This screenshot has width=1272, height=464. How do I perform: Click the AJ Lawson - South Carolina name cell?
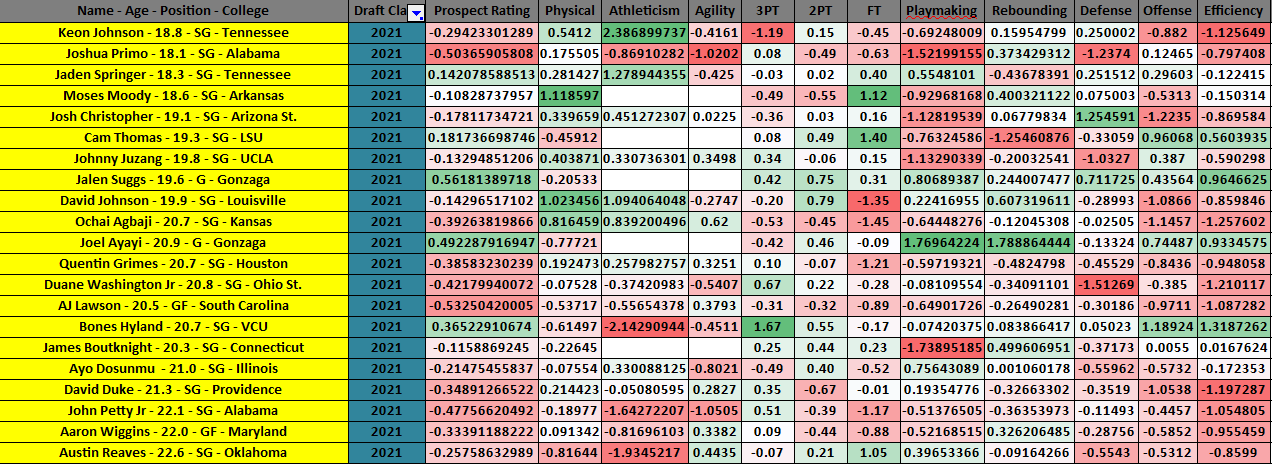[x=176, y=306]
